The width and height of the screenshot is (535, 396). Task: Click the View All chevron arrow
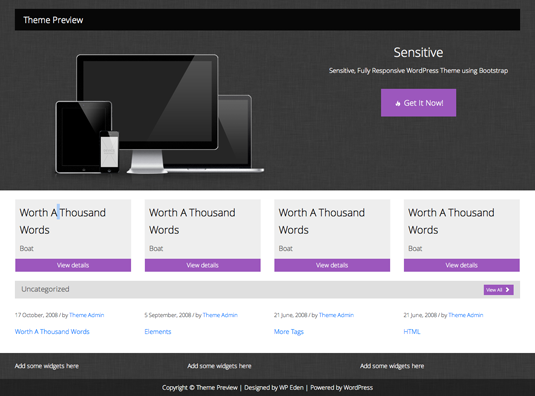(507, 290)
